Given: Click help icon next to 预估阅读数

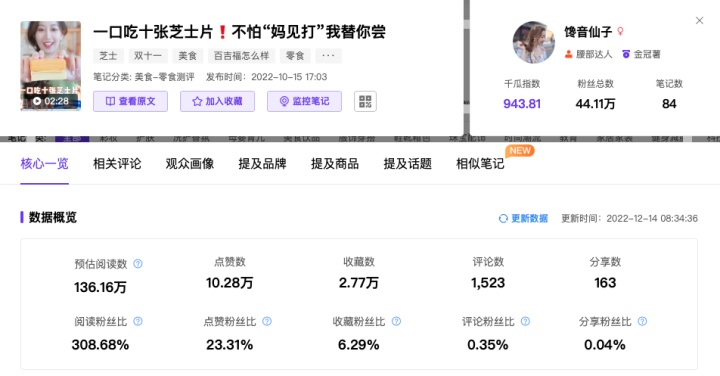Looking at the screenshot, I should 138,264.
